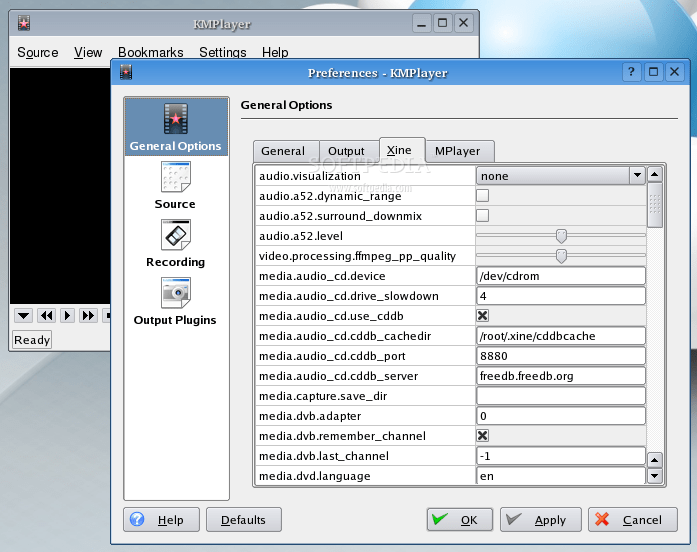
Task: Click the Help button in Preferences
Action: pos(161,520)
